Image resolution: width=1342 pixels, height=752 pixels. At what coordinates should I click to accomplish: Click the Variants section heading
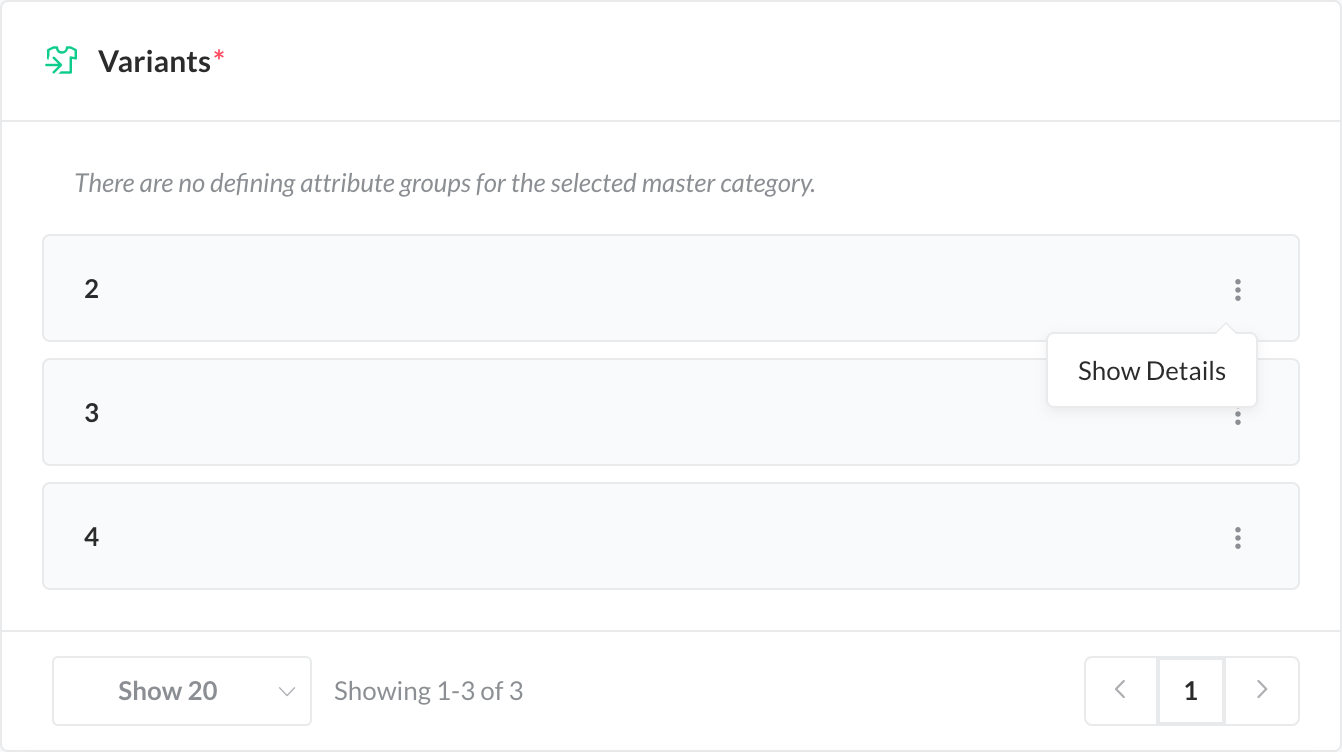(154, 61)
